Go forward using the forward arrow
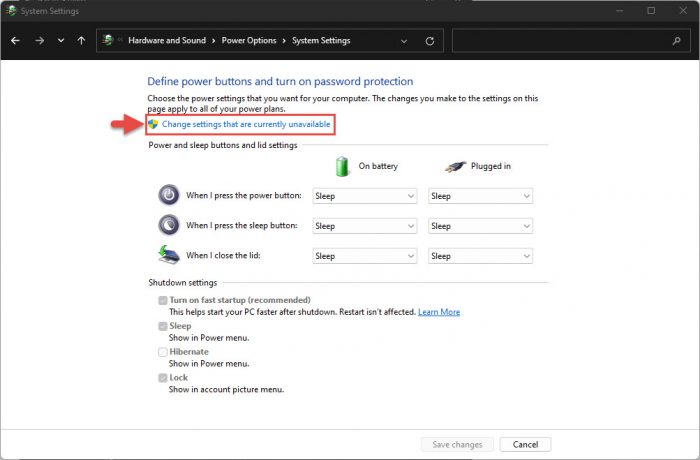Image resolution: width=700 pixels, height=460 pixels. (x=39, y=41)
